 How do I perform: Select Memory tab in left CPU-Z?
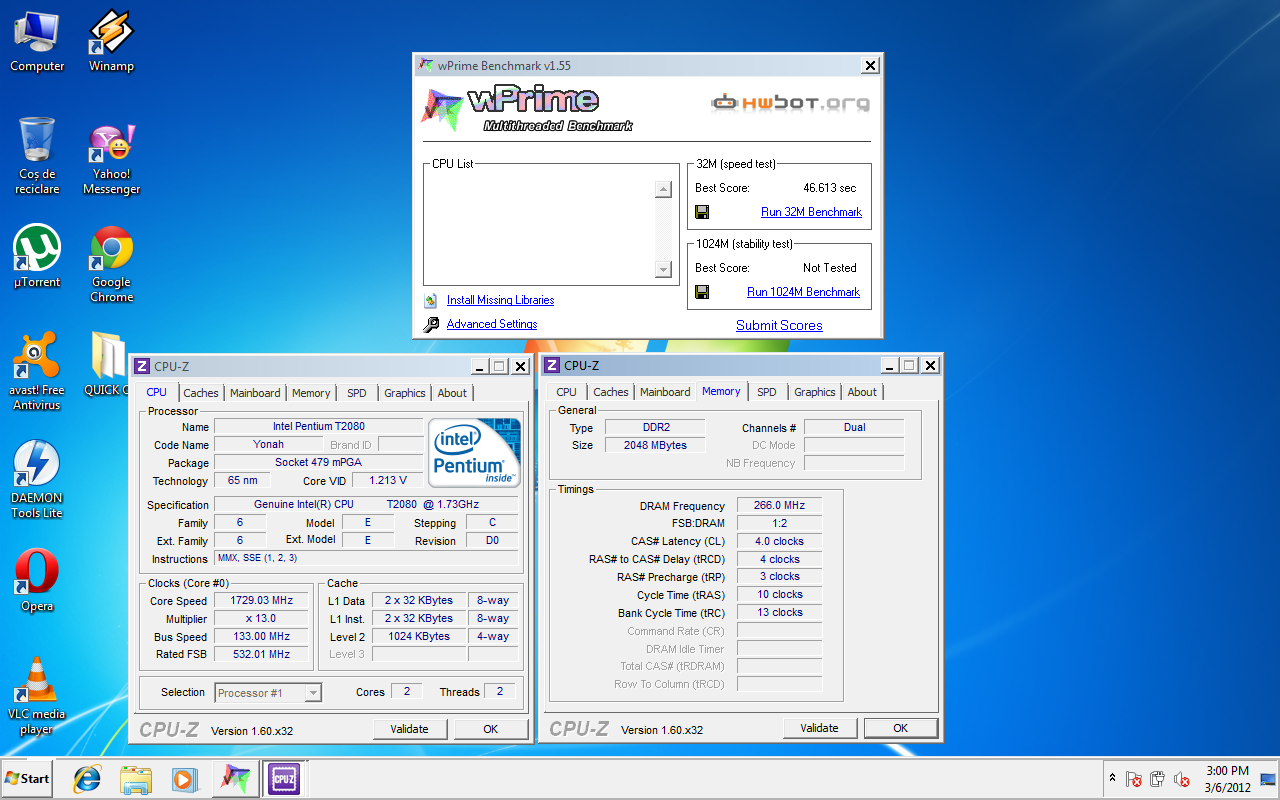tap(311, 393)
